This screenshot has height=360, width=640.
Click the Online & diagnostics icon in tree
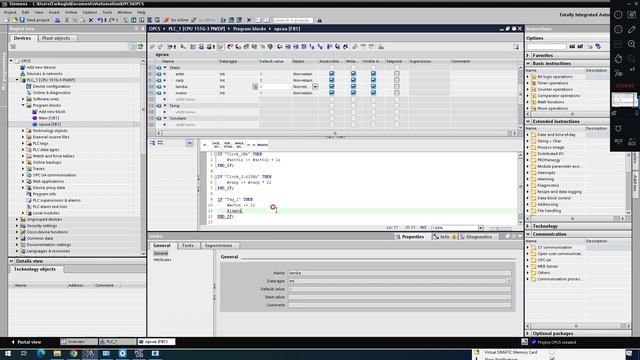pyautogui.click(x=29, y=93)
